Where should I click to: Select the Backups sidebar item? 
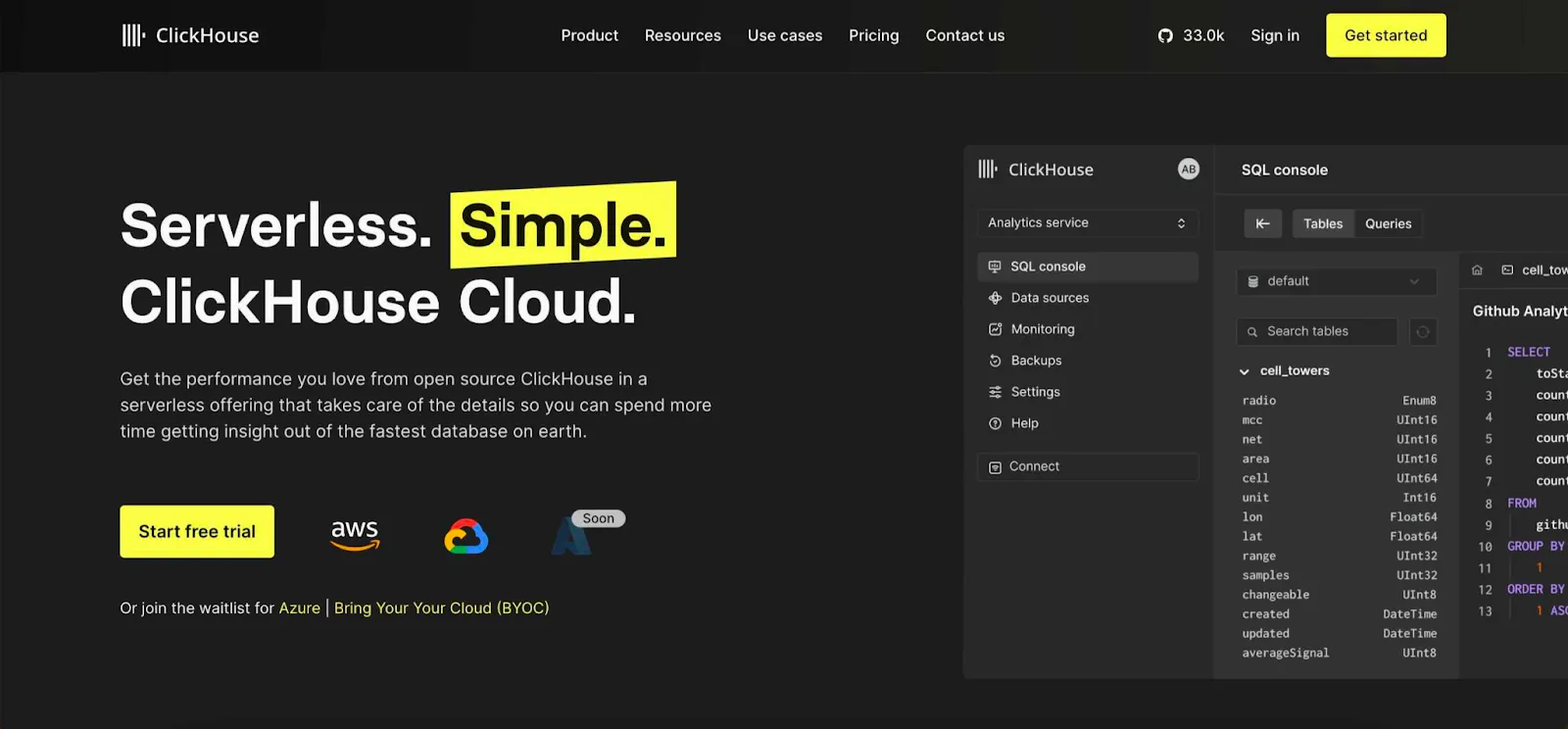[x=1087, y=361]
